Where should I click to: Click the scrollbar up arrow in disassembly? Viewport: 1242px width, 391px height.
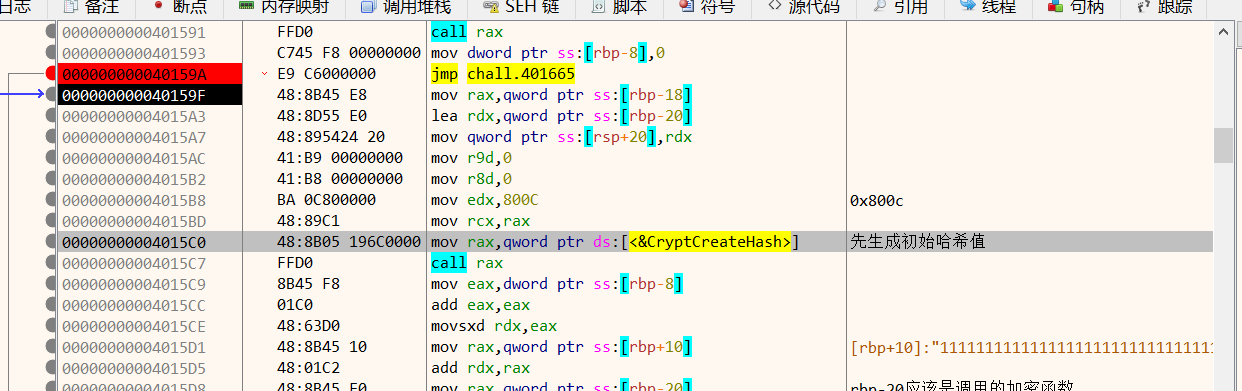(1223, 31)
